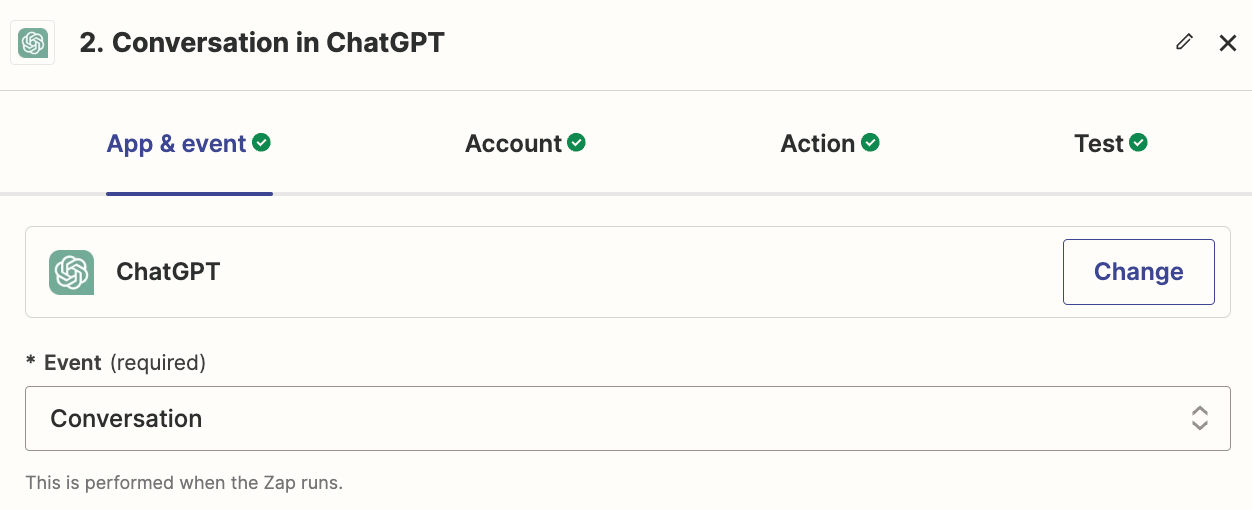Go to the Action tab
This screenshot has height=510, width=1252.
817,144
